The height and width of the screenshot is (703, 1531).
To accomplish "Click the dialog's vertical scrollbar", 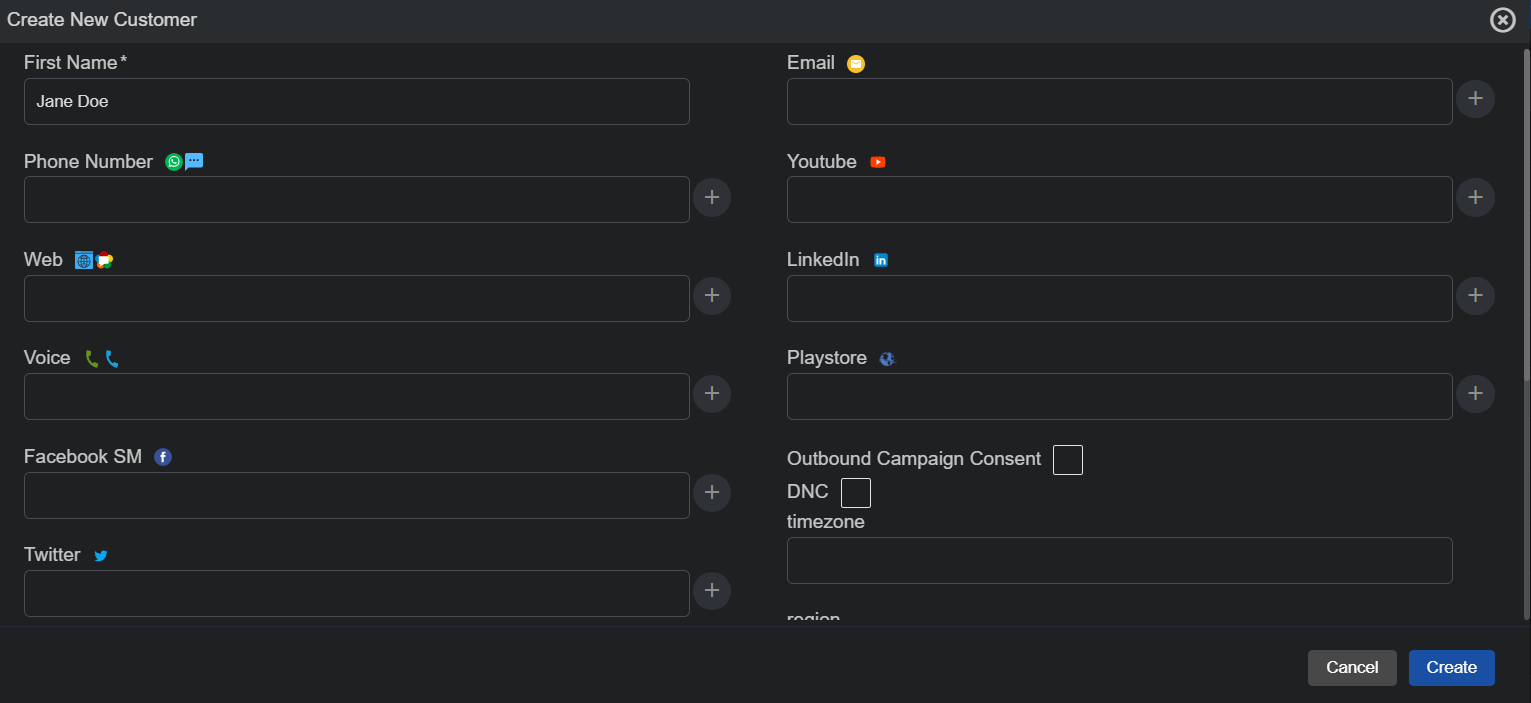I will 1526,214.
